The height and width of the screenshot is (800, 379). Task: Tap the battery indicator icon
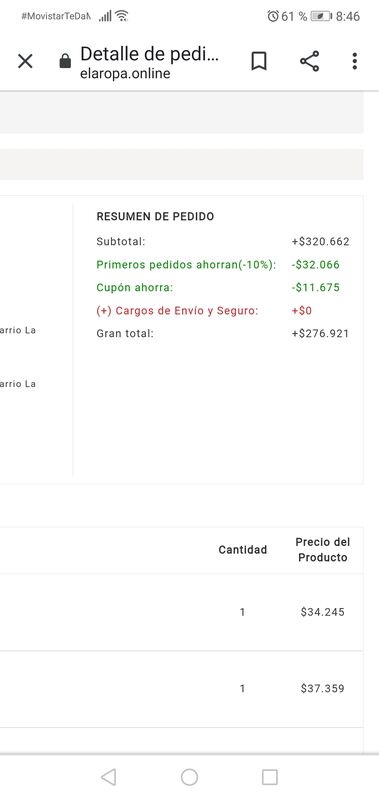point(321,16)
